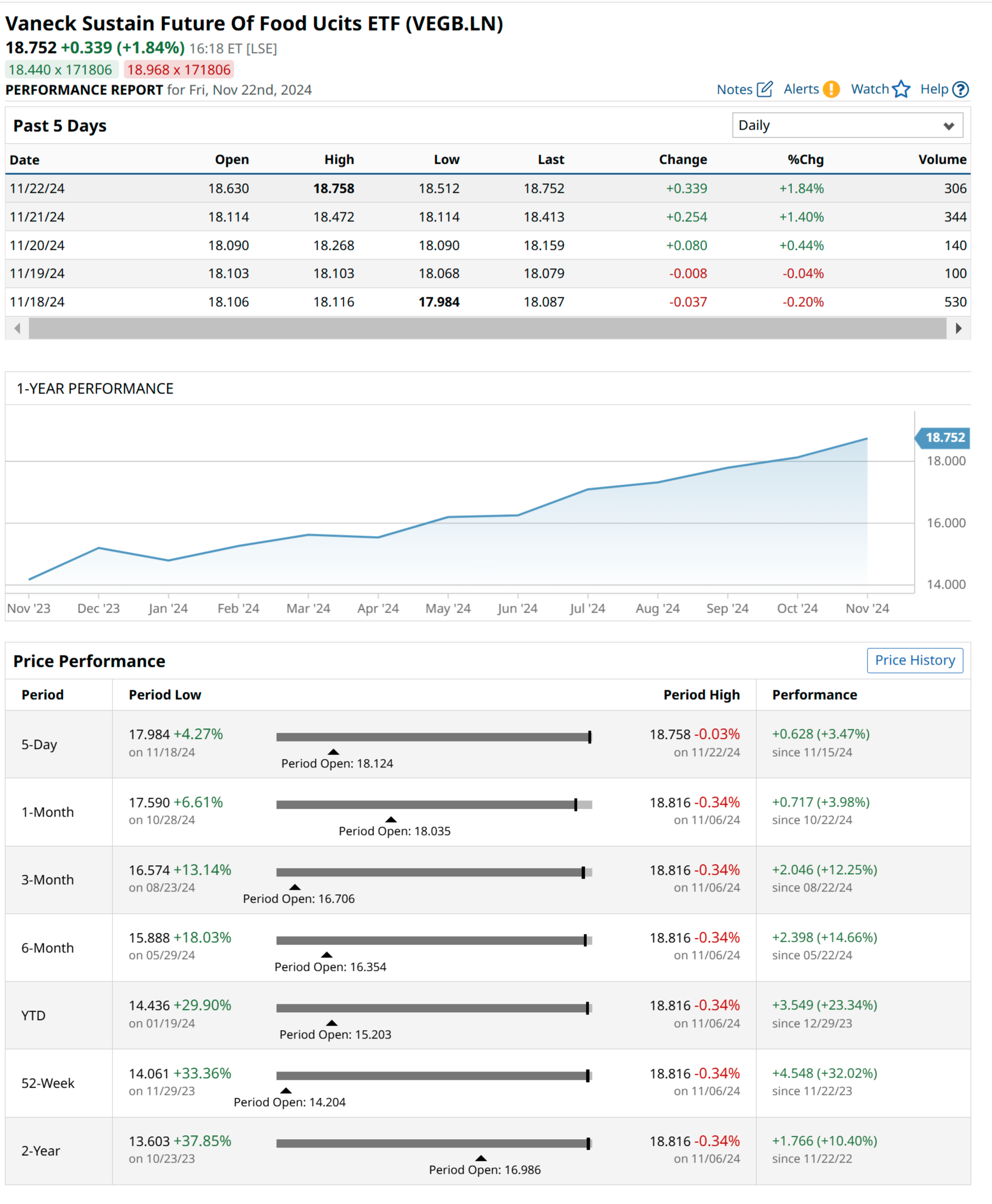Click the 6-Month period range bar

point(434,940)
